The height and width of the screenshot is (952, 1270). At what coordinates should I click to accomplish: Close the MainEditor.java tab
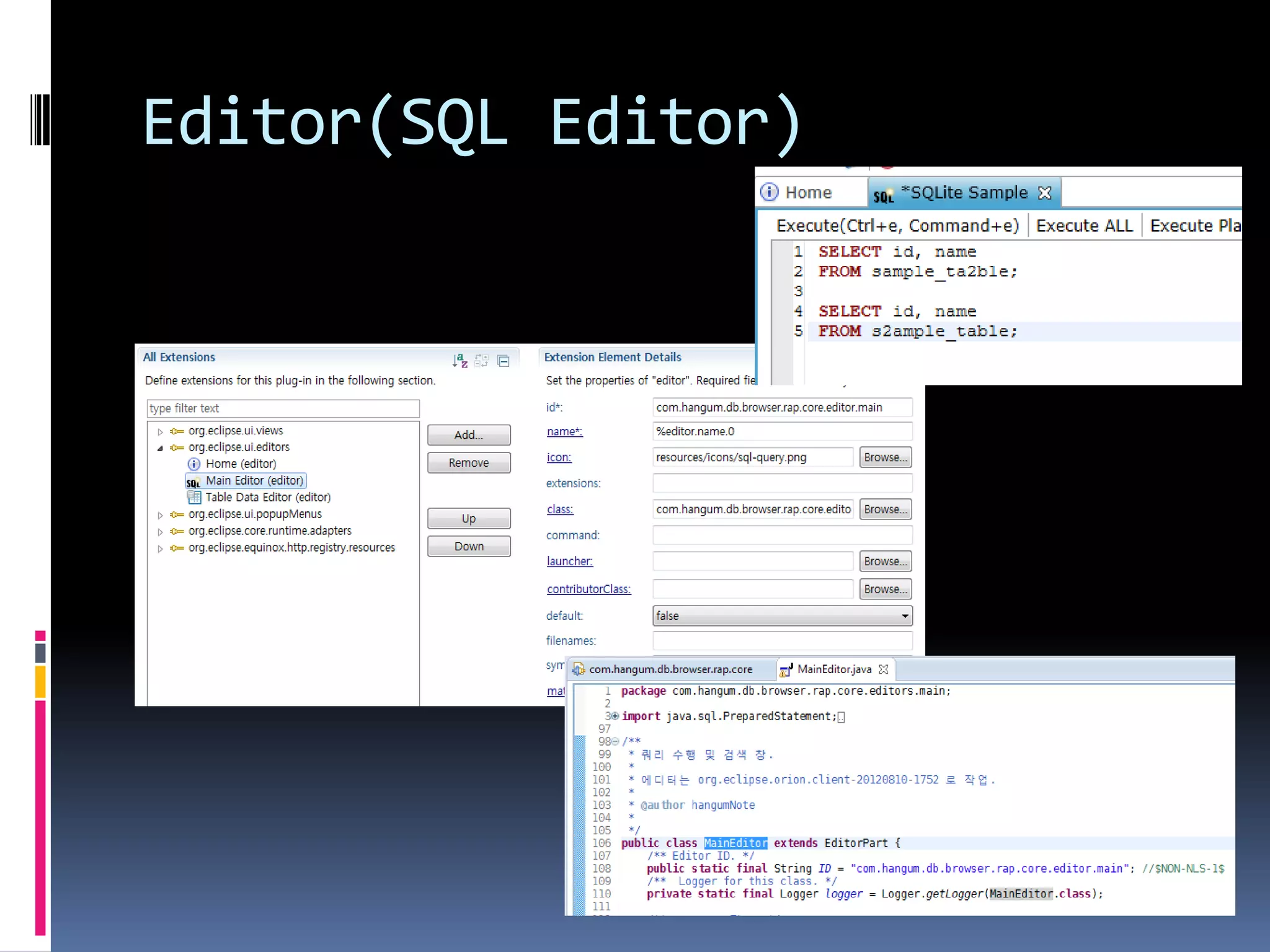click(x=884, y=669)
